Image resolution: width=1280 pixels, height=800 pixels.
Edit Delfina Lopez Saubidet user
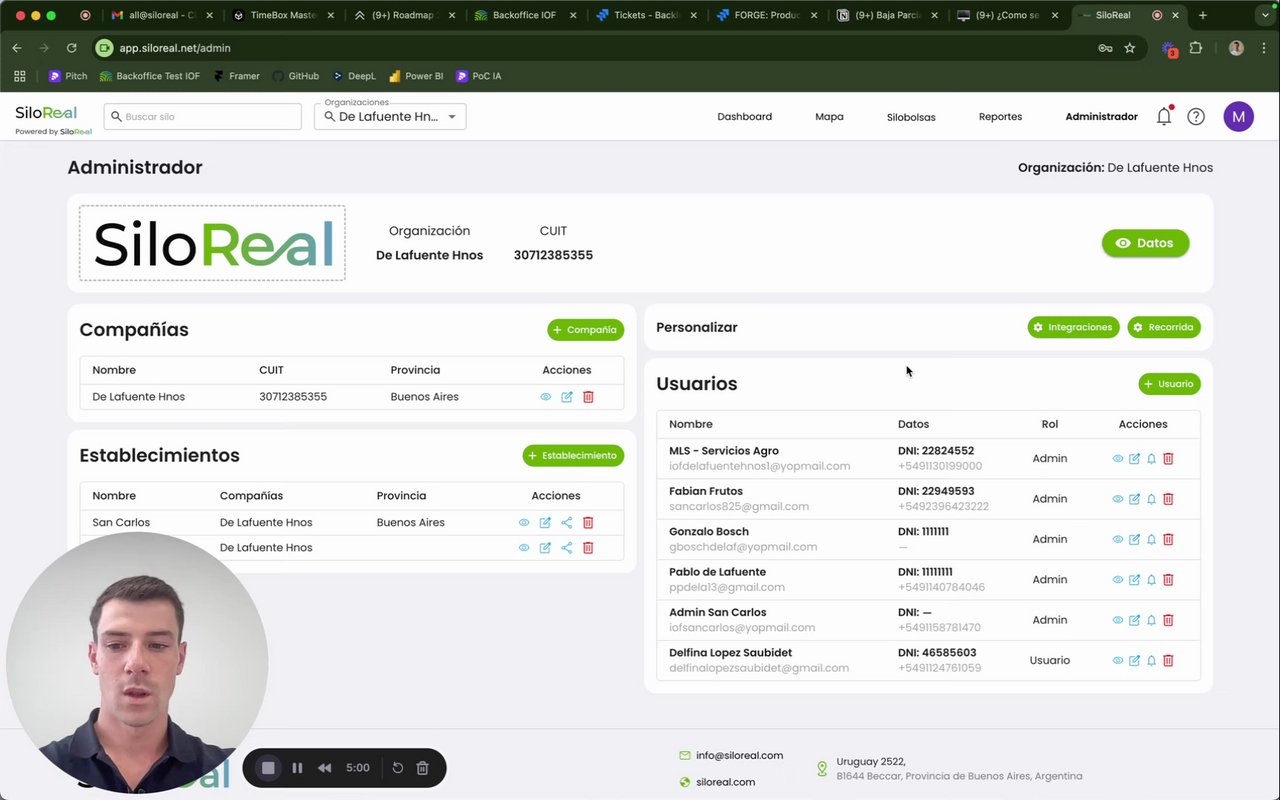click(1134, 660)
